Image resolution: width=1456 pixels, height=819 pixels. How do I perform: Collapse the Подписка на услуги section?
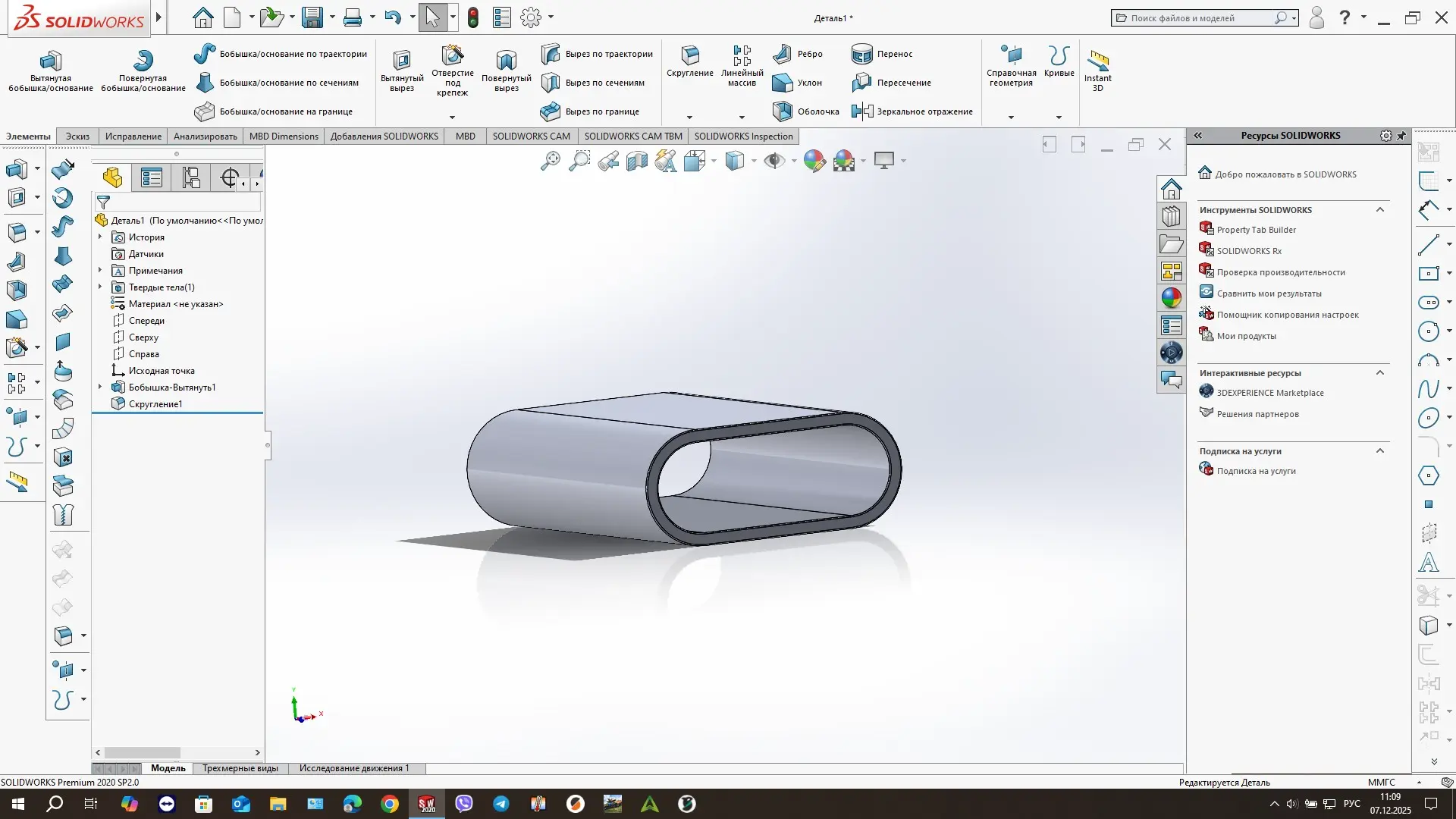tap(1380, 451)
